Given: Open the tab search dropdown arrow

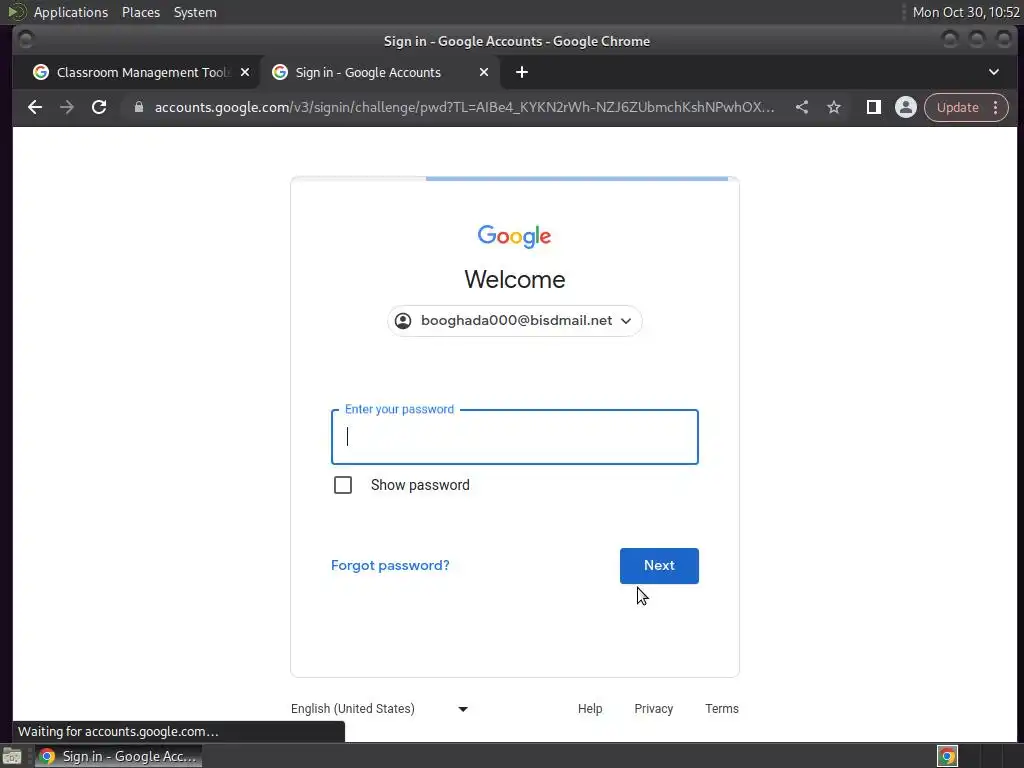Looking at the screenshot, I should pos(994,72).
